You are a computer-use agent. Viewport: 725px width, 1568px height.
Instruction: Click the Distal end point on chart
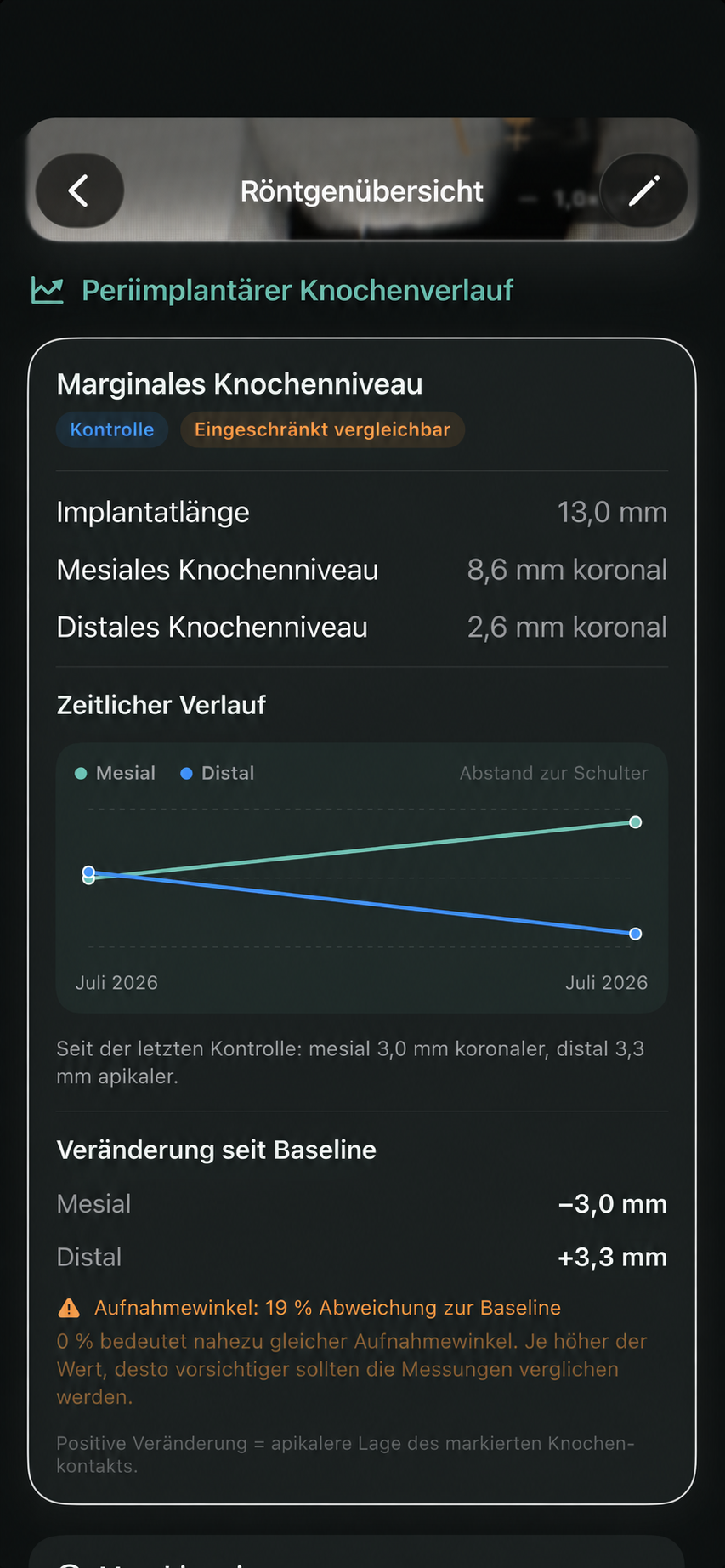[636, 934]
